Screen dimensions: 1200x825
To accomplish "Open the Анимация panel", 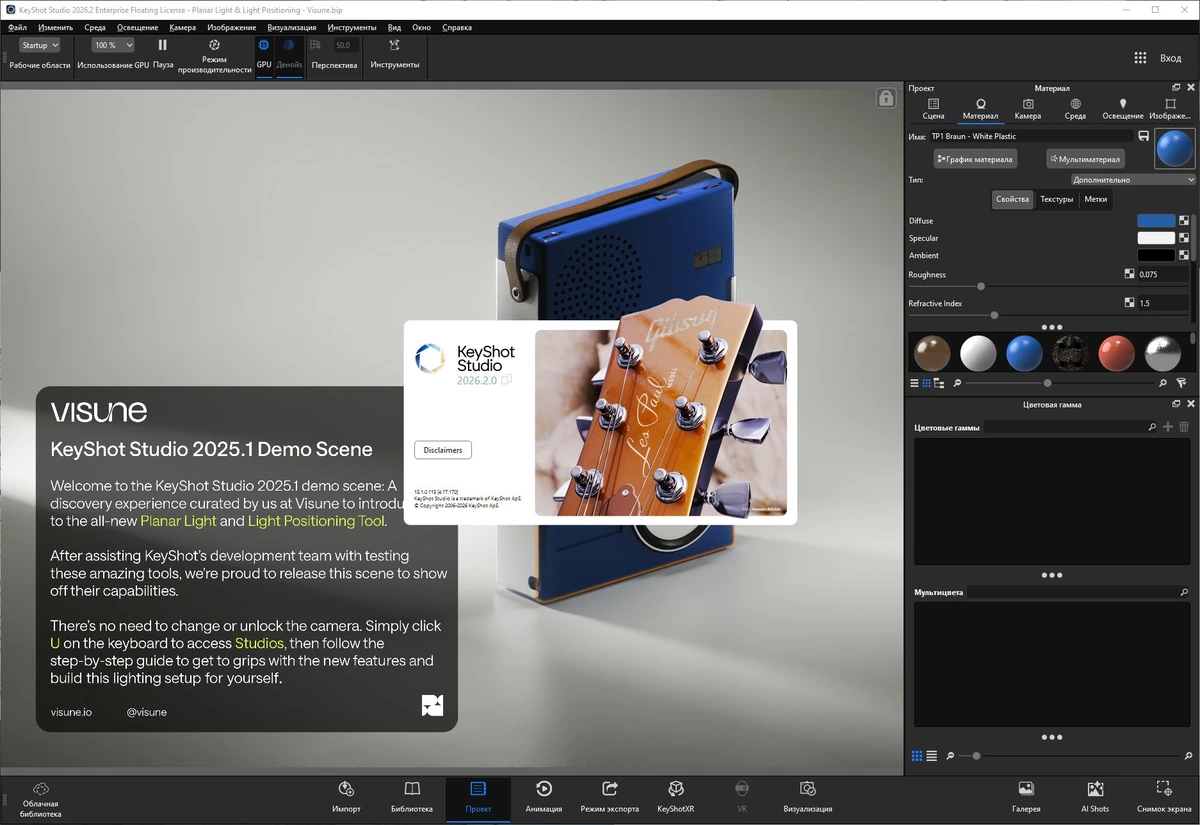I will point(544,797).
